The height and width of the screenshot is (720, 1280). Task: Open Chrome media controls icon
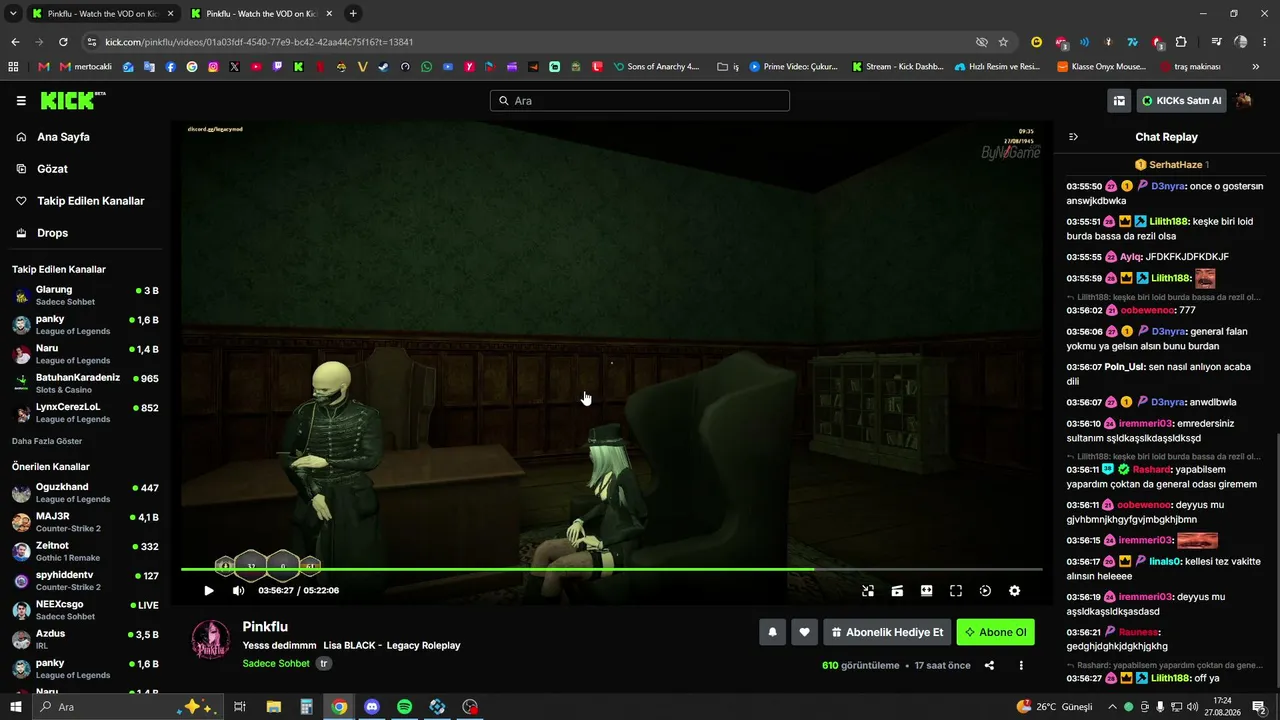(x=1216, y=42)
